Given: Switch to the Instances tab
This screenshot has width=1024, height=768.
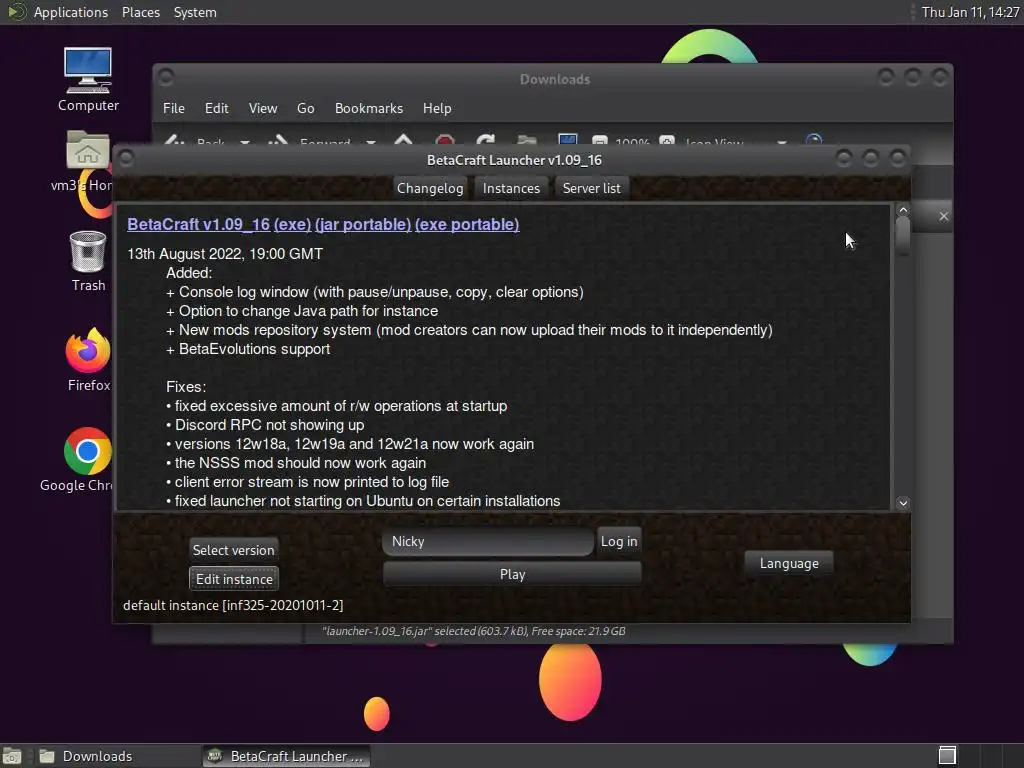Looking at the screenshot, I should click(x=511, y=188).
